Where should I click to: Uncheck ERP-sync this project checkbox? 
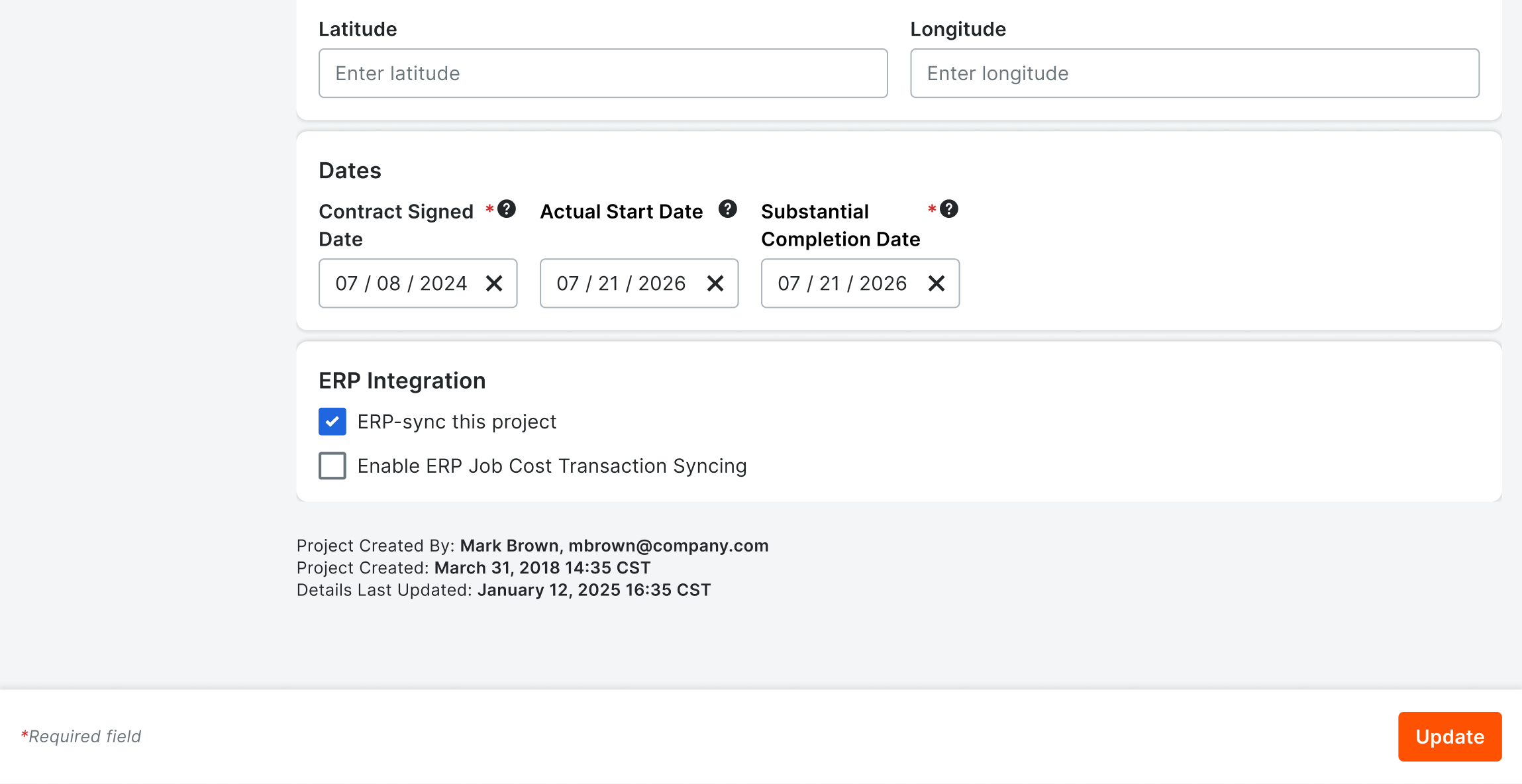point(332,422)
